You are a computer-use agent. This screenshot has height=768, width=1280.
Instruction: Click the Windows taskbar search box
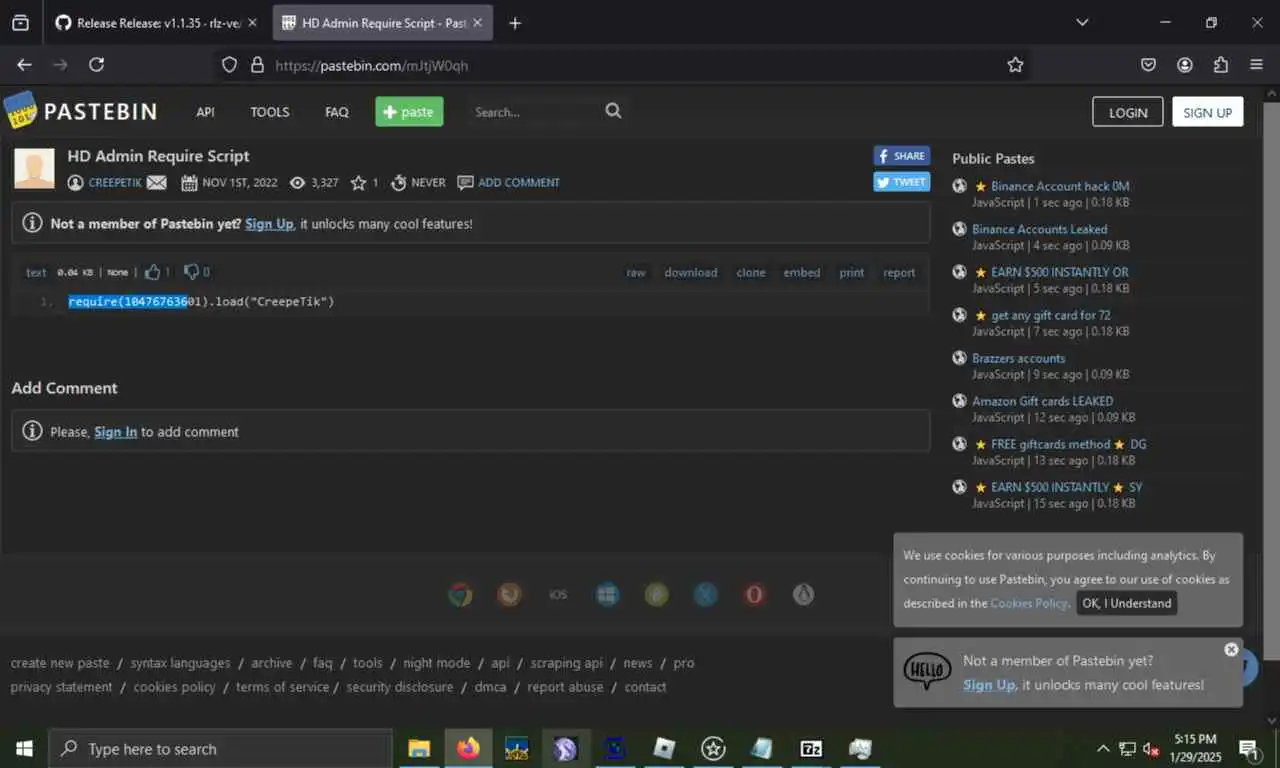coord(220,748)
